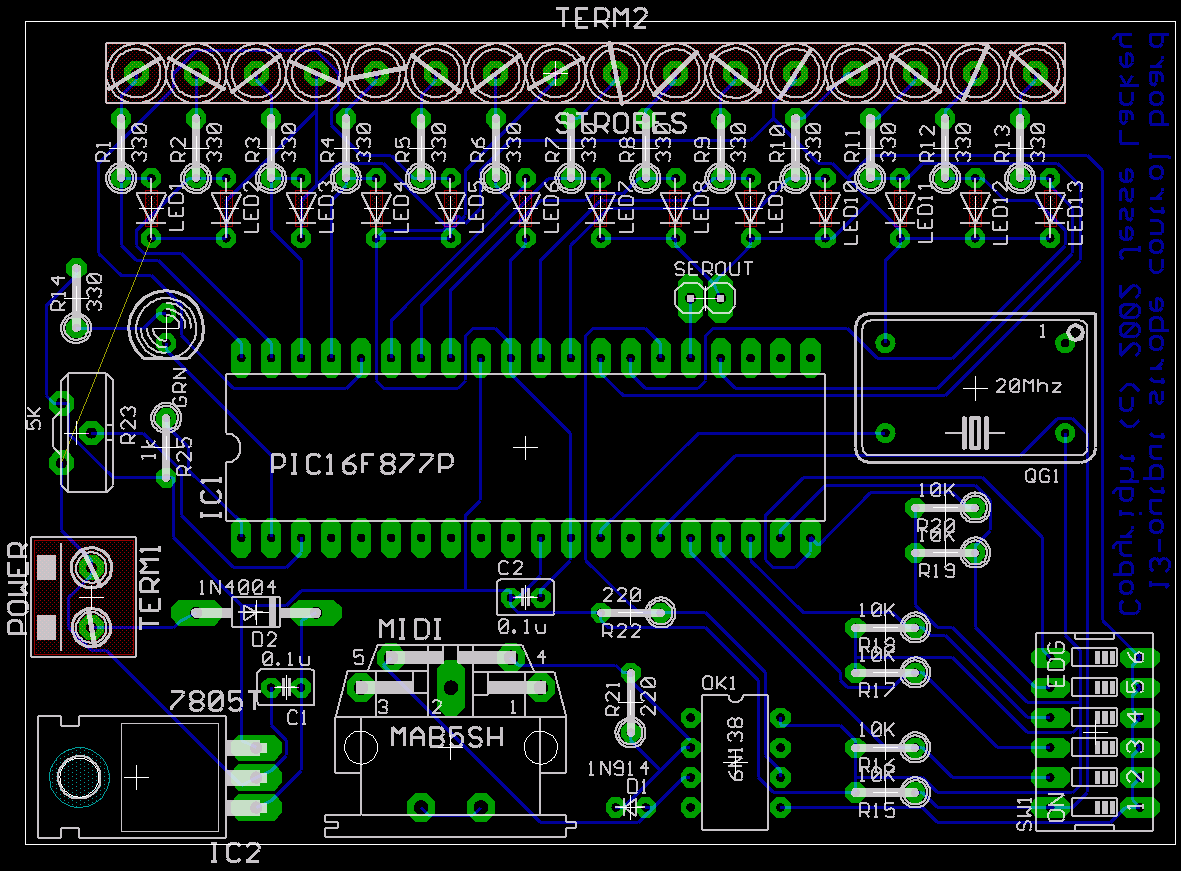Screen dimensions: 1181x871
Task: Click the R15 resistor label
Action: click(877, 811)
